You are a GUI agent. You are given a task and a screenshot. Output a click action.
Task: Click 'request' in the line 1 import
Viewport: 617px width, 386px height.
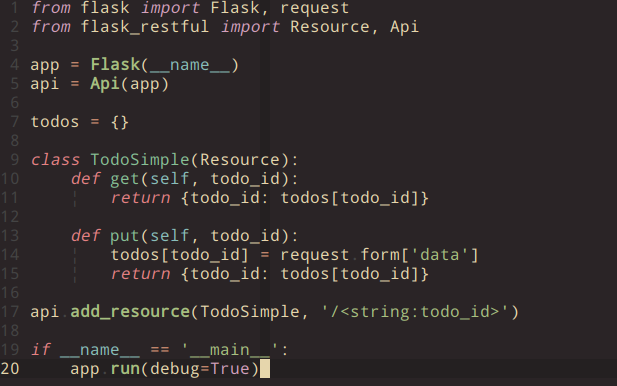pyautogui.click(x=314, y=8)
